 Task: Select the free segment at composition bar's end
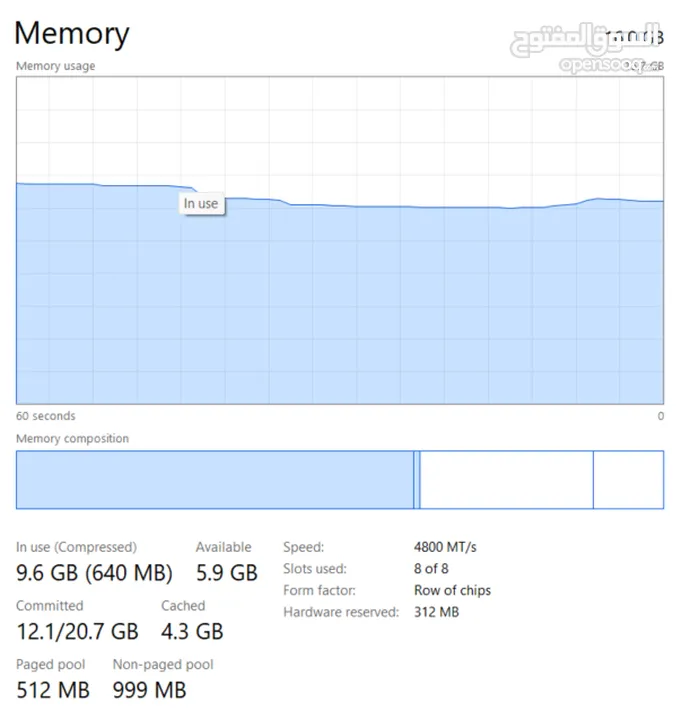click(x=628, y=480)
